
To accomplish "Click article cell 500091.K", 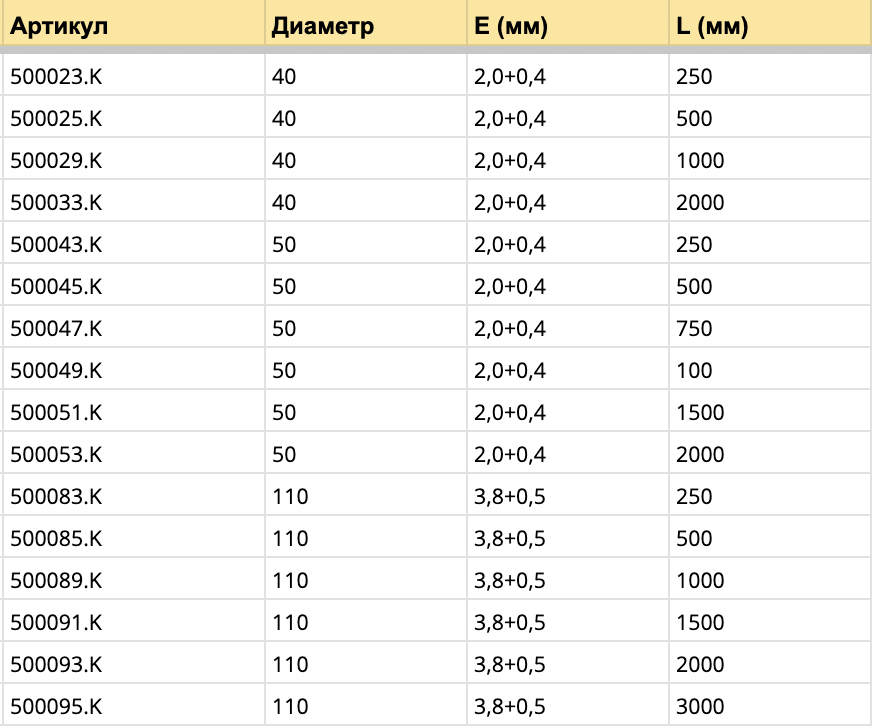I will [x=57, y=623].
